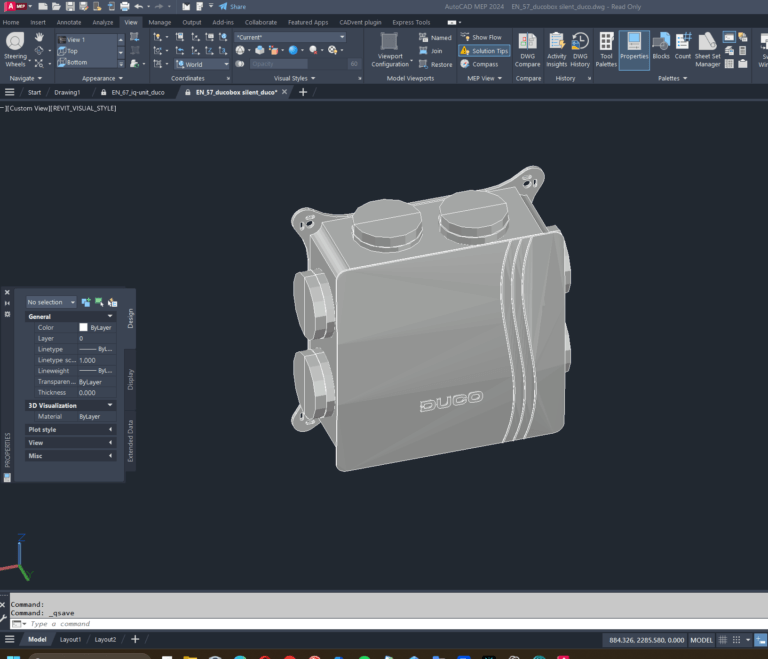Activate the Pan hand tool
The image size is (768, 659).
tap(39, 37)
